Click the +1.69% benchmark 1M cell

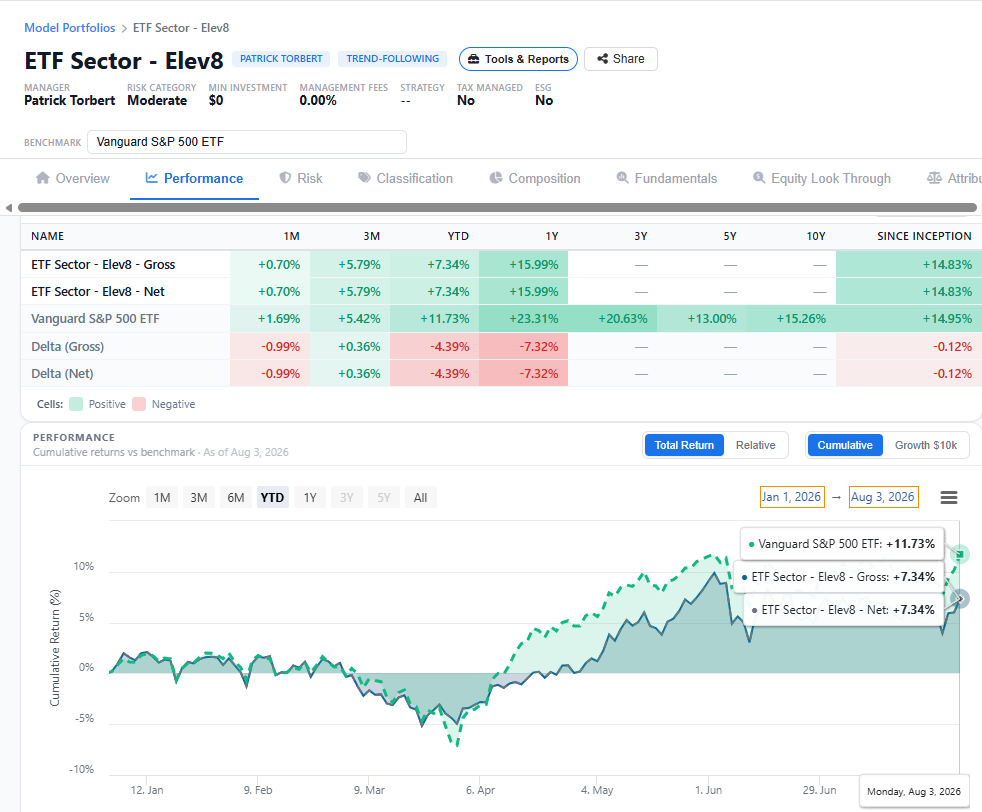click(x=270, y=319)
